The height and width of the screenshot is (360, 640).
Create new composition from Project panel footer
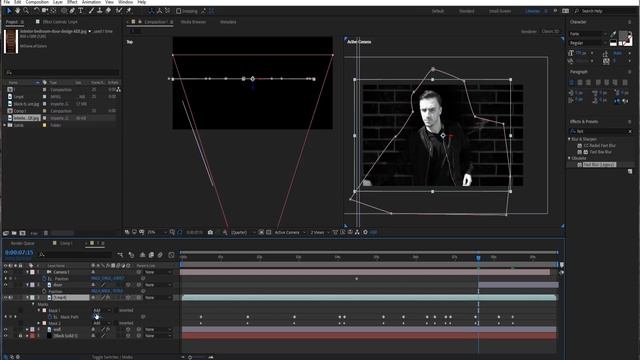(x=22, y=233)
